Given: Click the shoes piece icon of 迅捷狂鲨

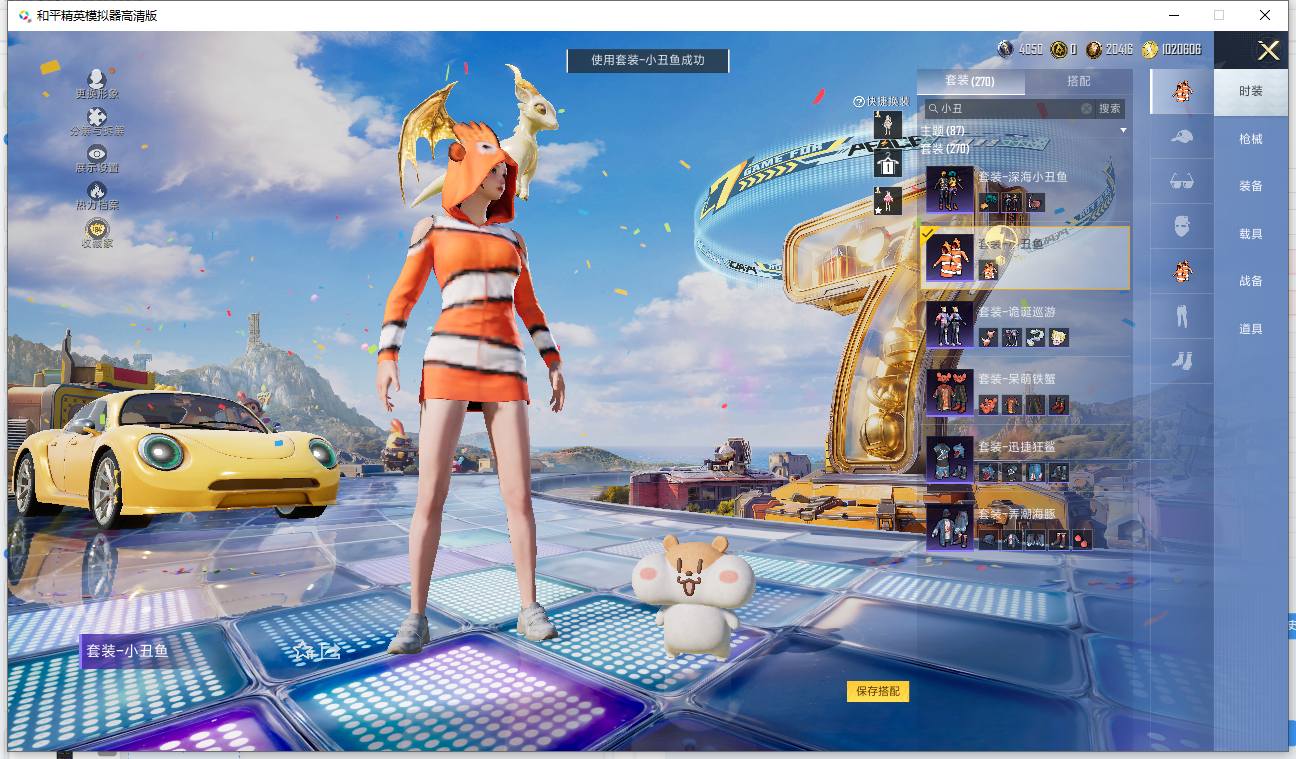Looking at the screenshot, I should (x=1059, y=472).
